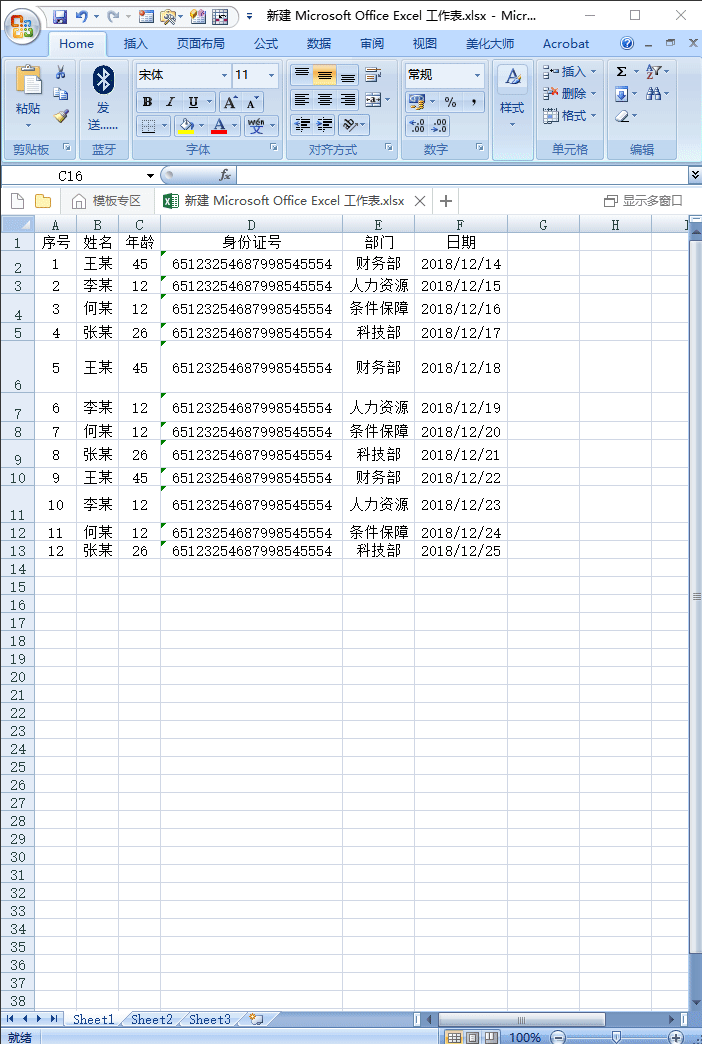This screenshot has width=702, height=1044.
Task: Toggle center text alignment
Action: coord(324,101)
